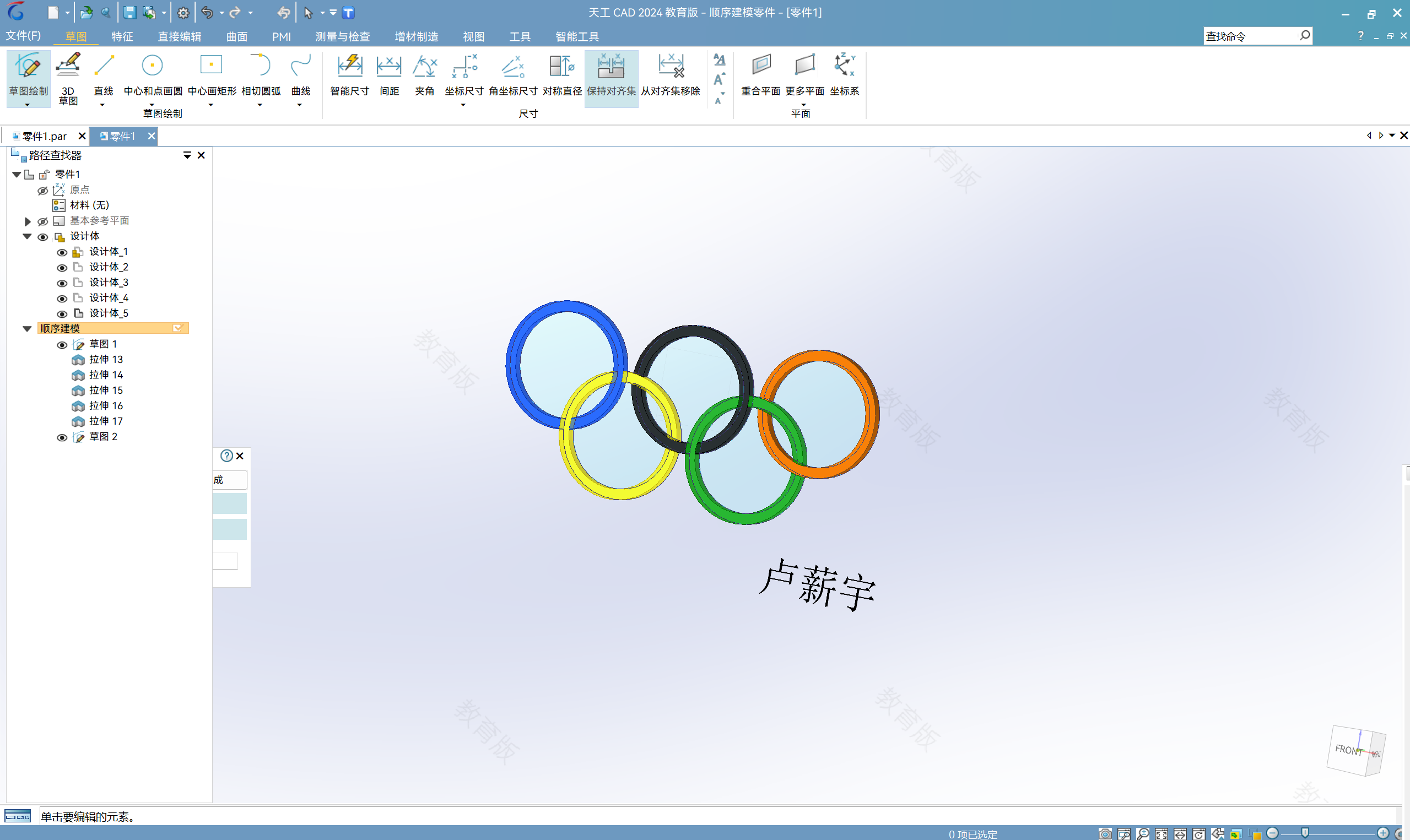Open the 更多平面 more planes tool

click(x=804, y=76)
